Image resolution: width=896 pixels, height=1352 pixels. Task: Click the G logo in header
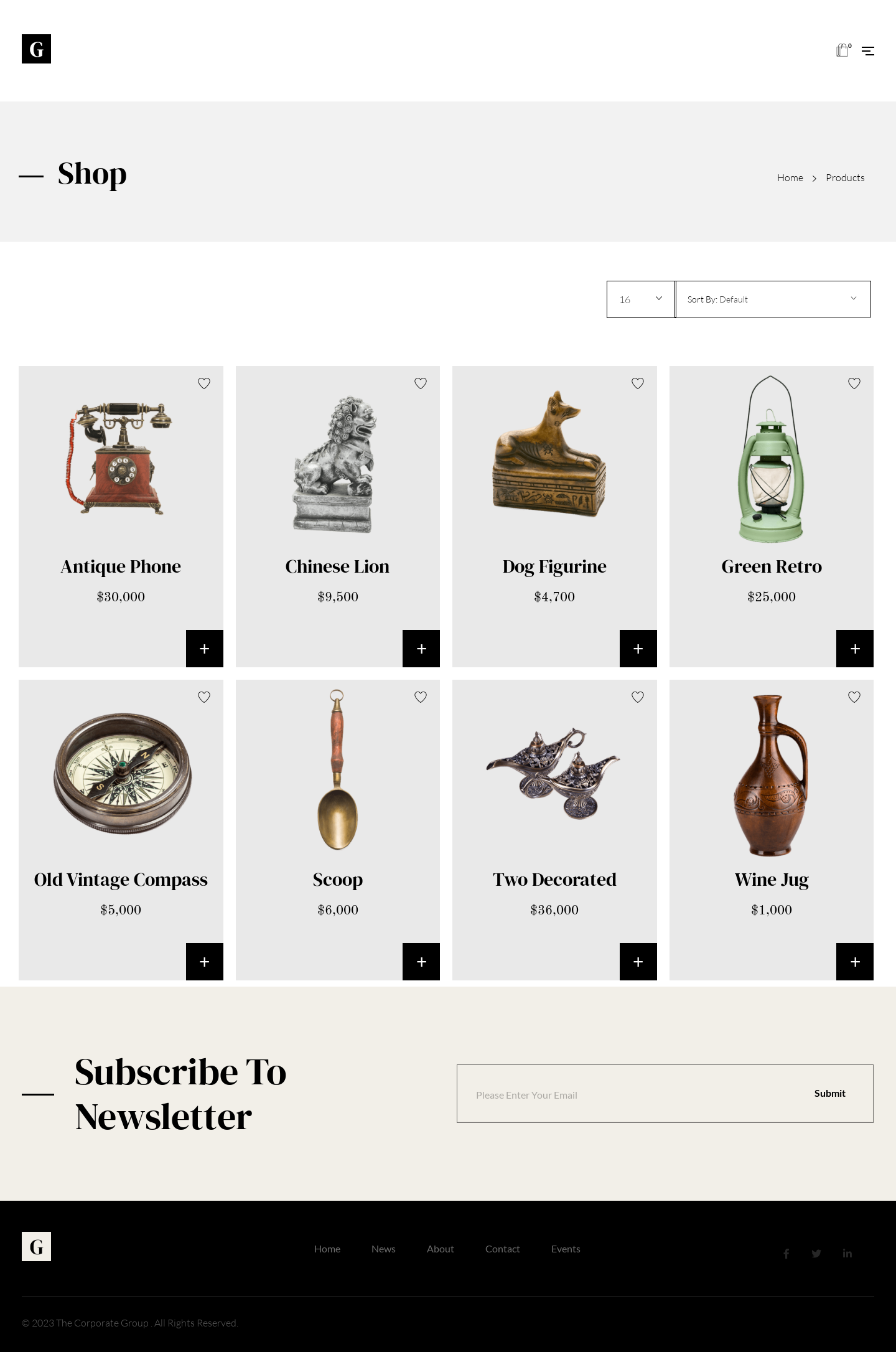36,49
